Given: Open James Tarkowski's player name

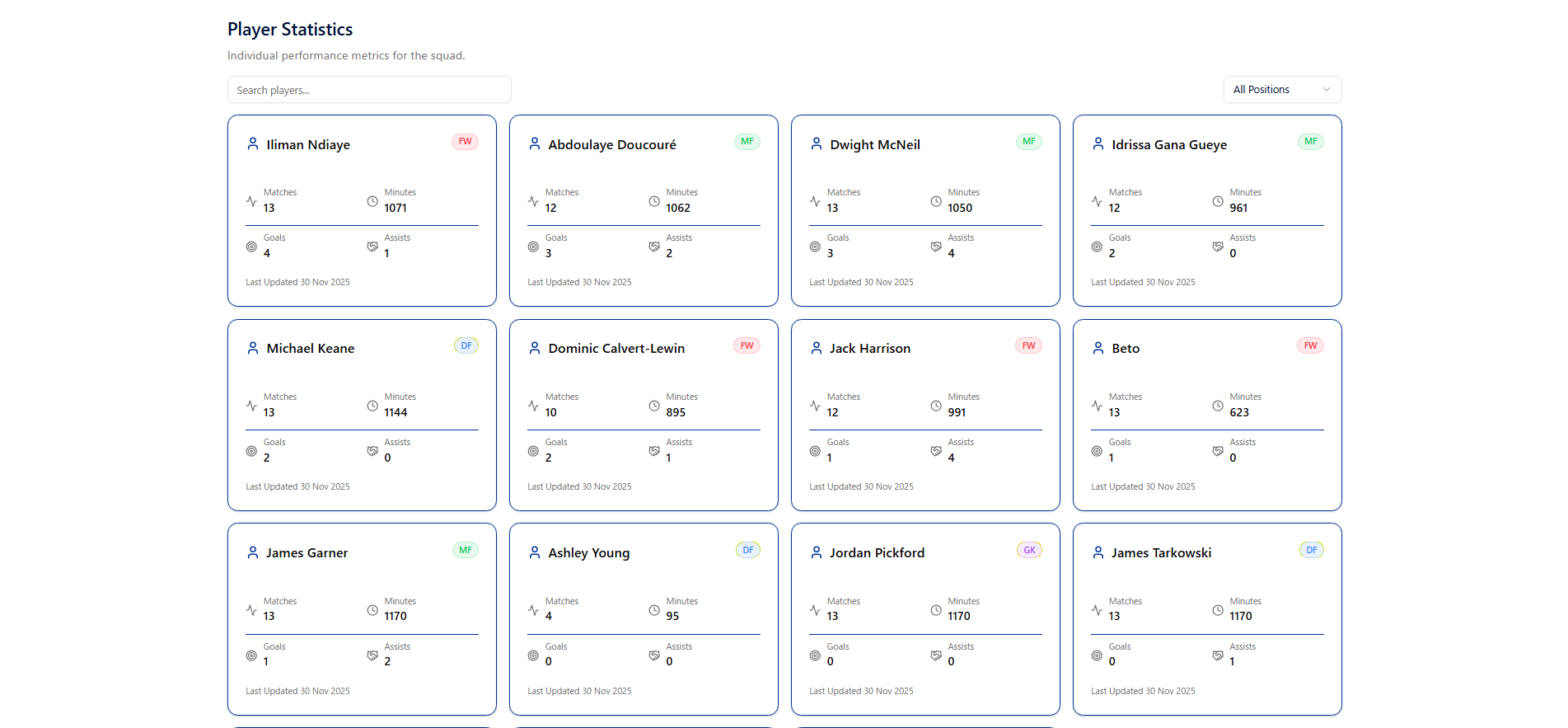Looking at the screenshot, I should coord(1161,553).
